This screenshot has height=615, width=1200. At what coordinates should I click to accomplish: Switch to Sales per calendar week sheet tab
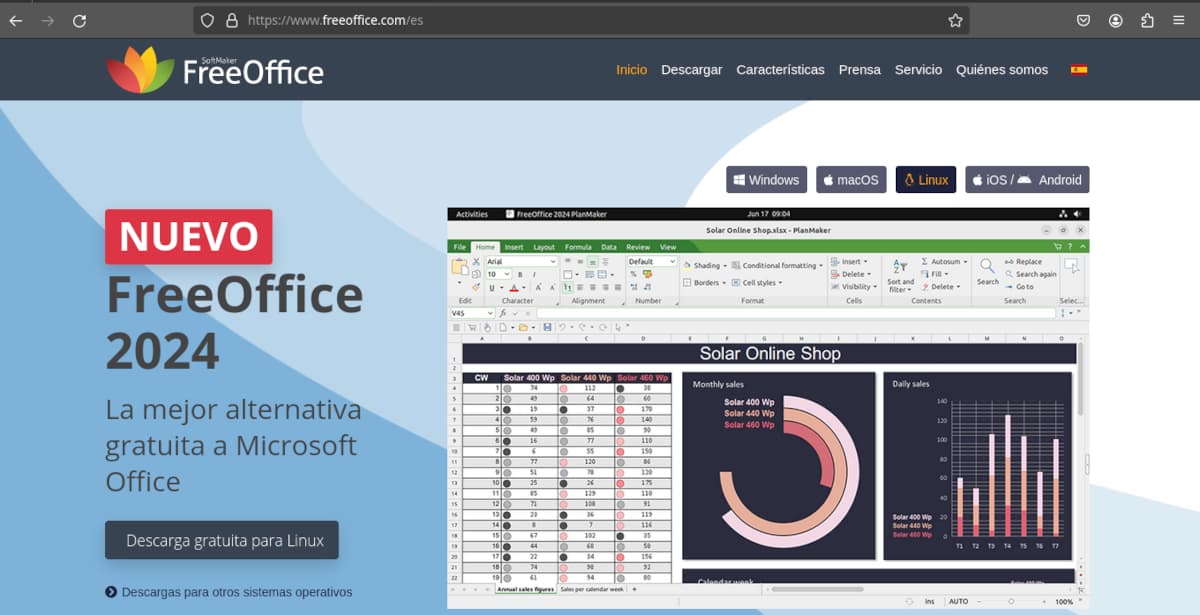(592, 589)
